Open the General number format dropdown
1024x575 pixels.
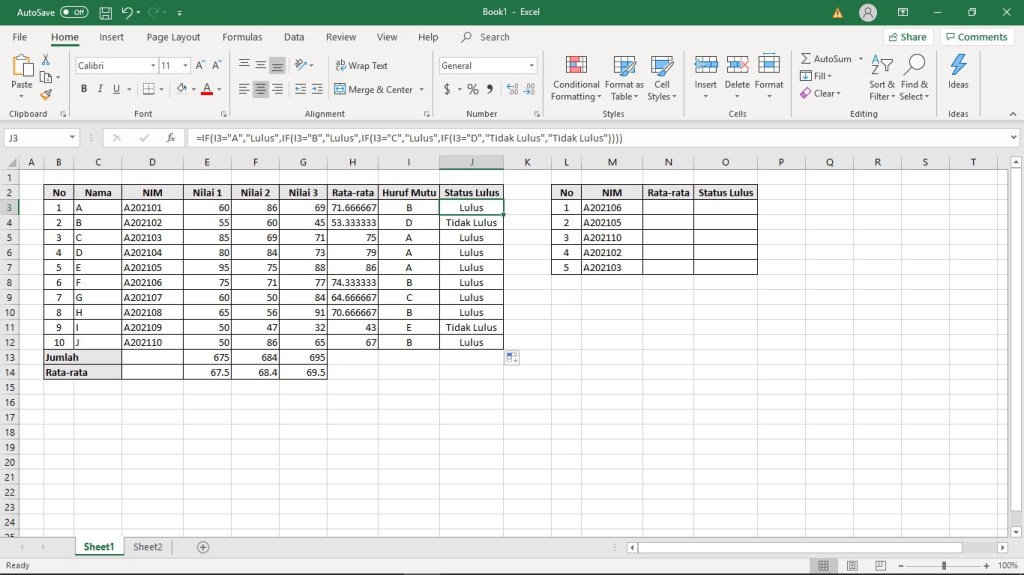[531, 66]
